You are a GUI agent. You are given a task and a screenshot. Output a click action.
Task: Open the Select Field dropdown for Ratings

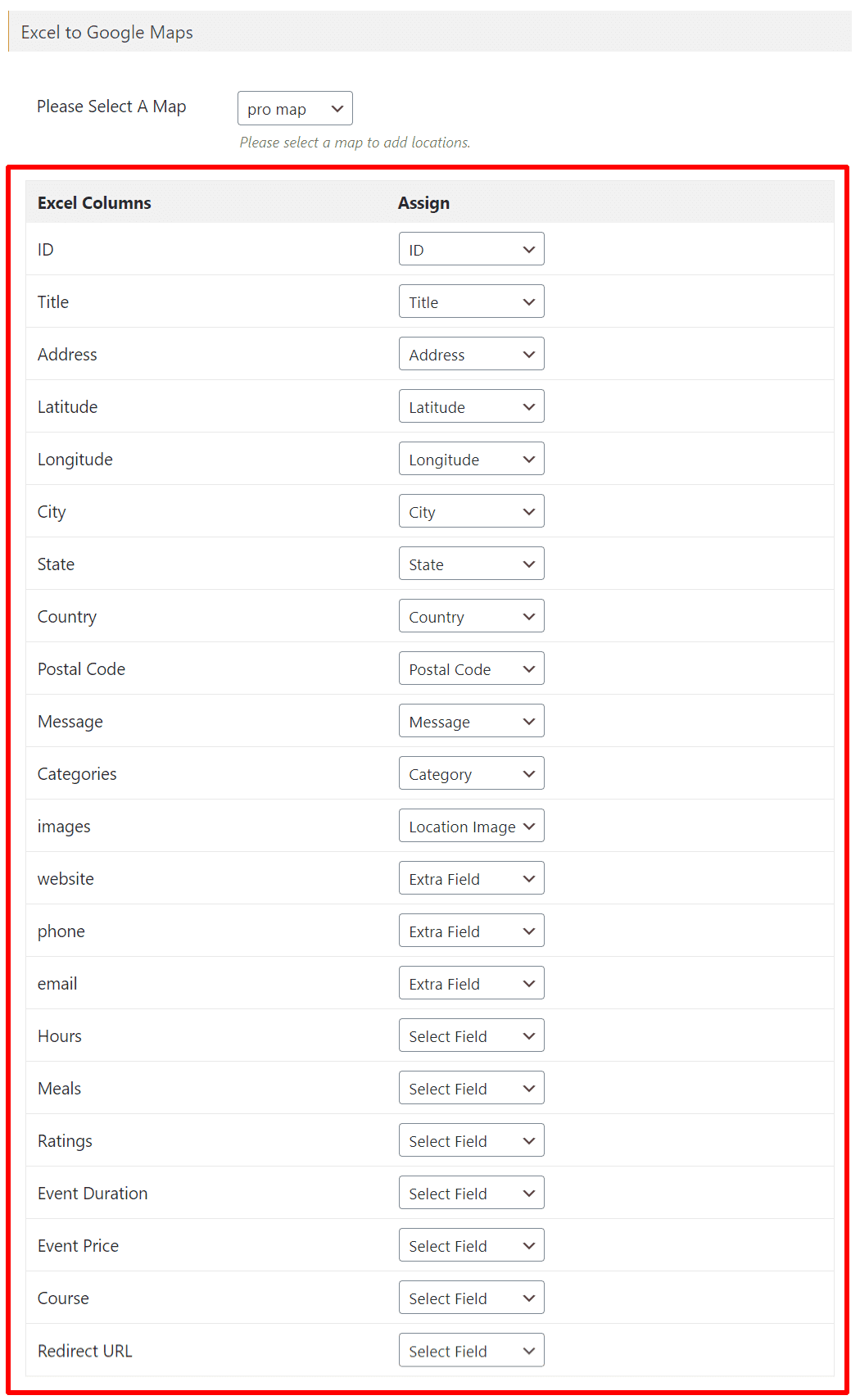[x=471, y=1139]
